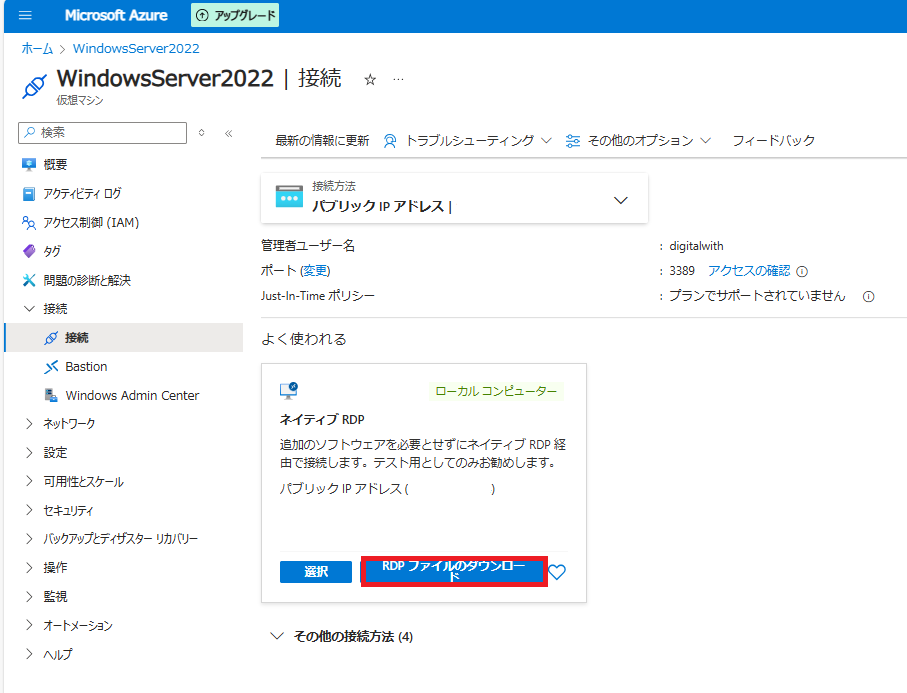Open Windows Admin Center in the sidebar
Image resolution: width=907 pixels, height=693 pixels.
tap(132, 396)
